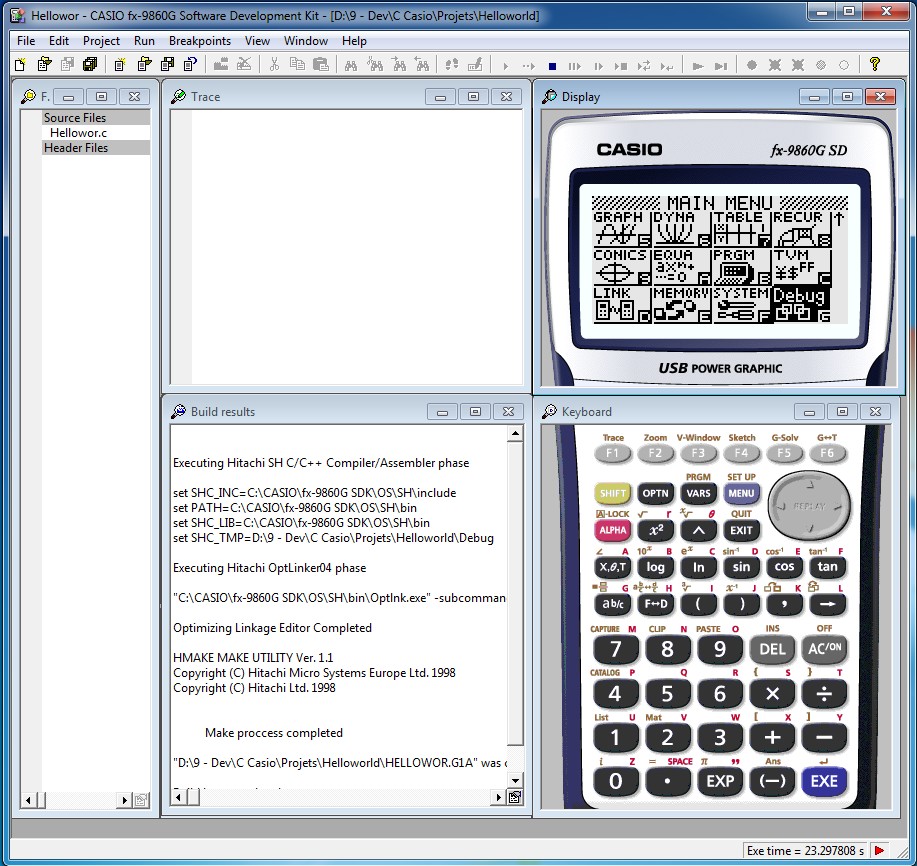Click the file panel horizontal scroll left arrow
917x866 pixels.
point(27,800)
